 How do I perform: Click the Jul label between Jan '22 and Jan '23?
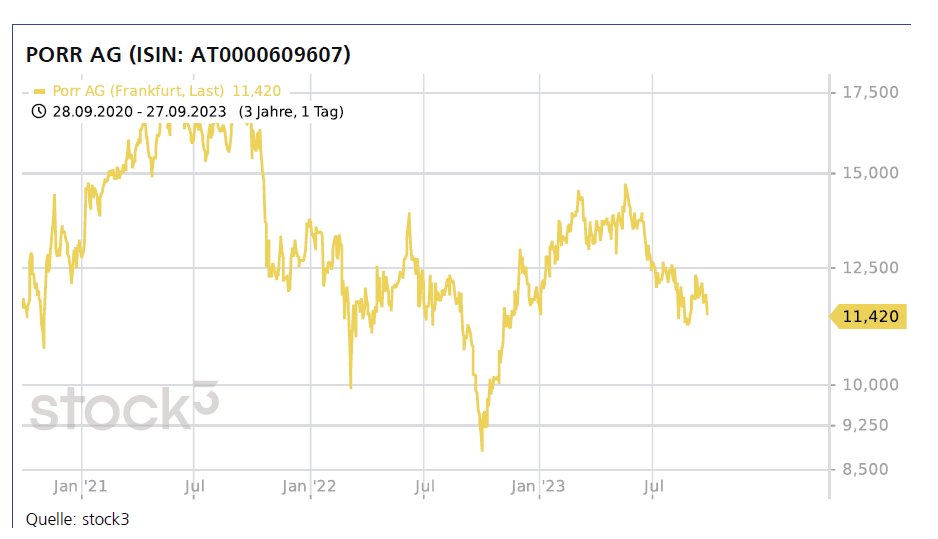[424, 486]
